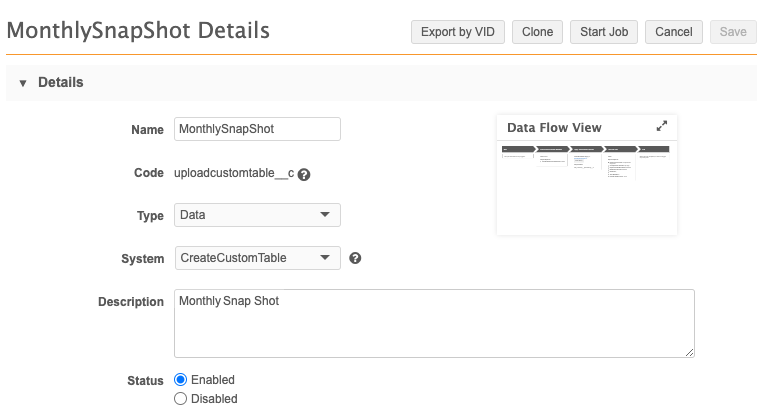
Task: Cancel editing the job details
Action: coord(673,32)
